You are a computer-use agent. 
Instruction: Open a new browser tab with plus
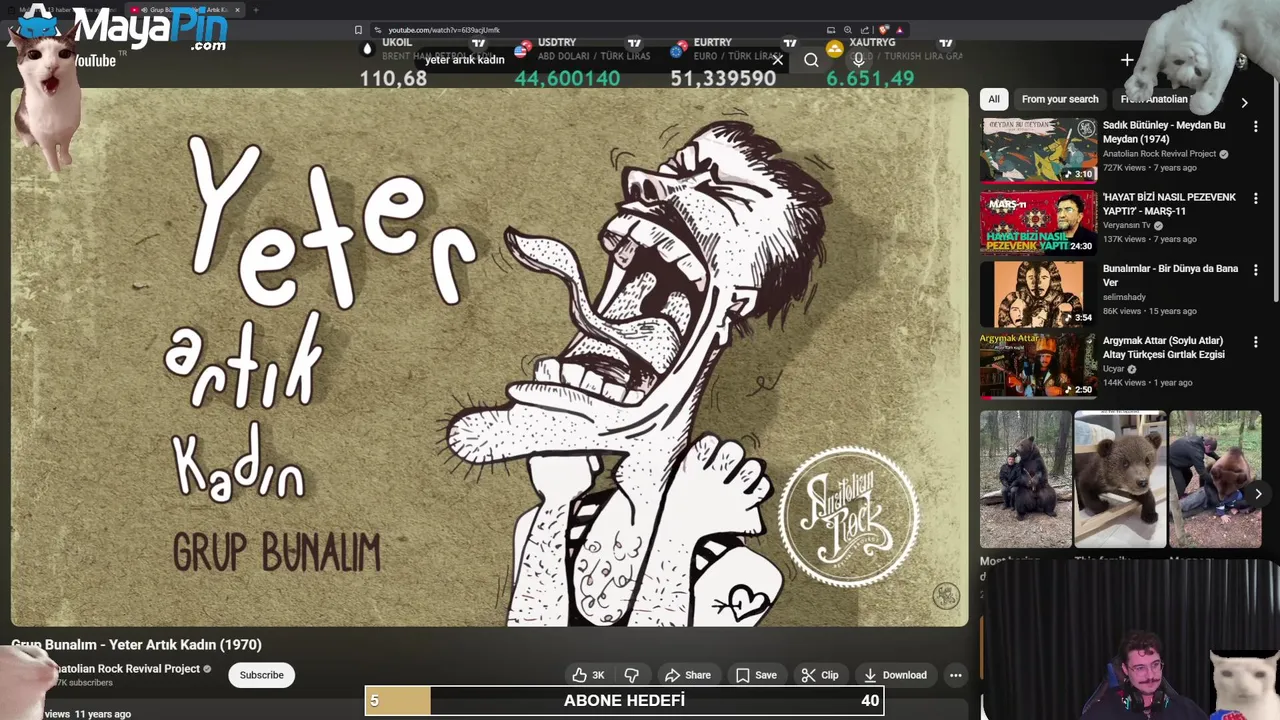click(256, 10)
